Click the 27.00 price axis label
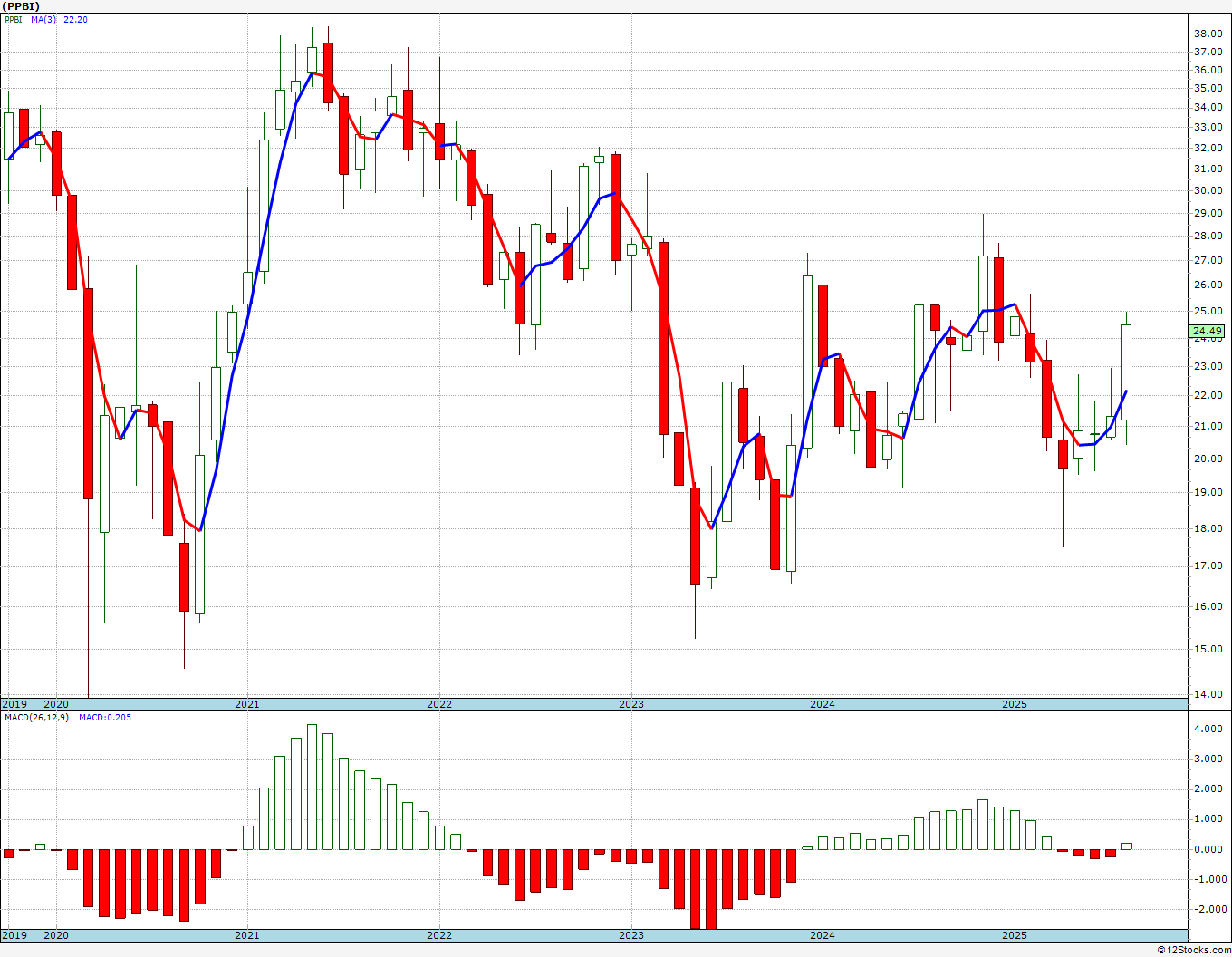 coord(1208,261)
